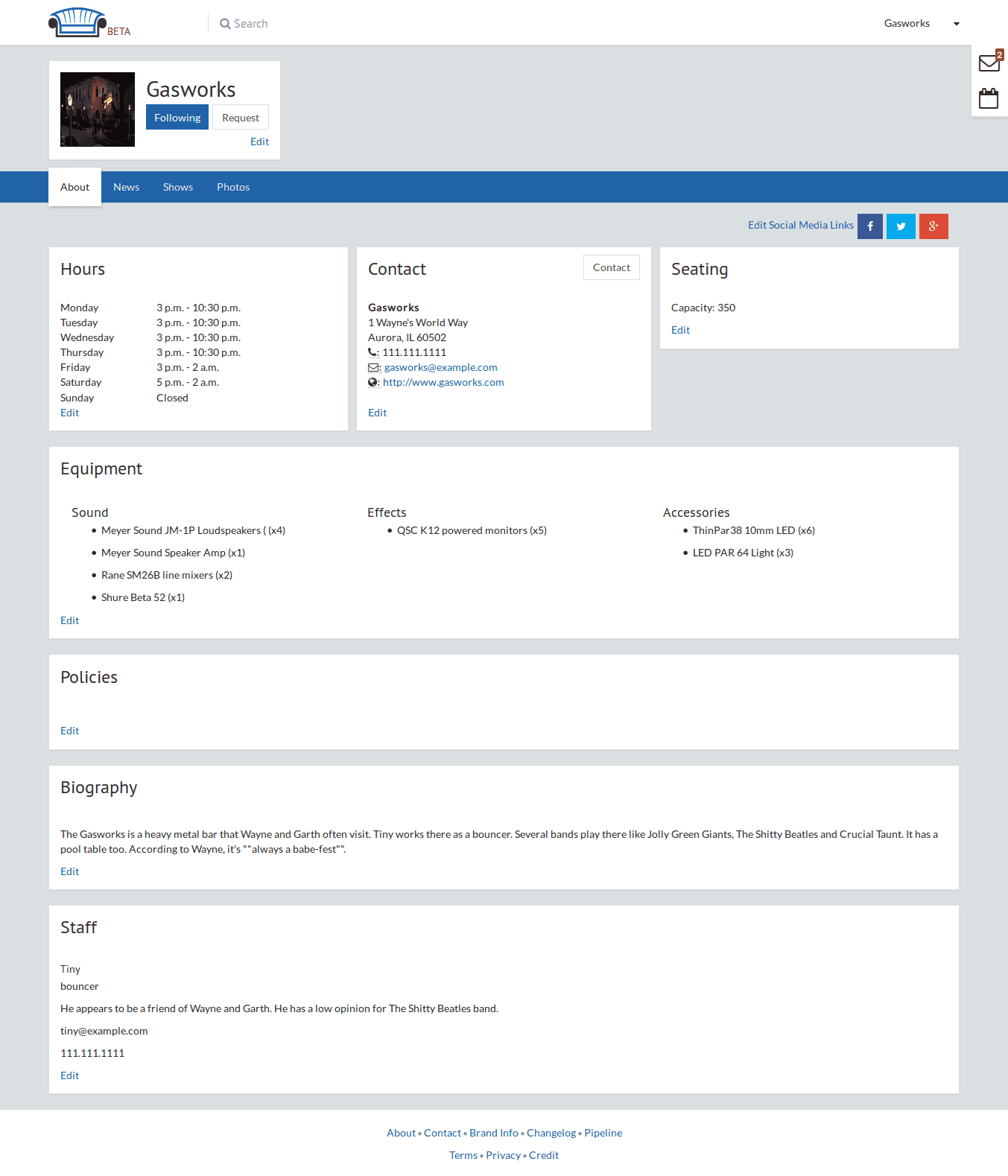The height and width of the screenshot is (1176, 1008).
Task: Open the Changelog footer link
Action: click(551, 1133)
